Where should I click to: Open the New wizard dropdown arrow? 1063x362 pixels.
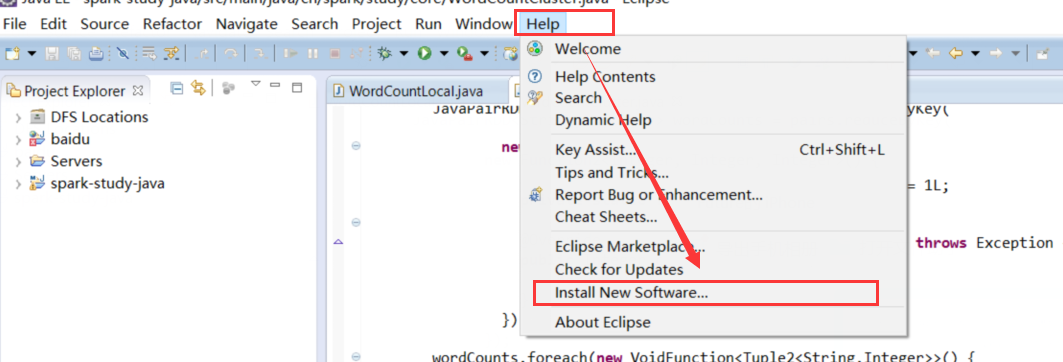(32, 54)
